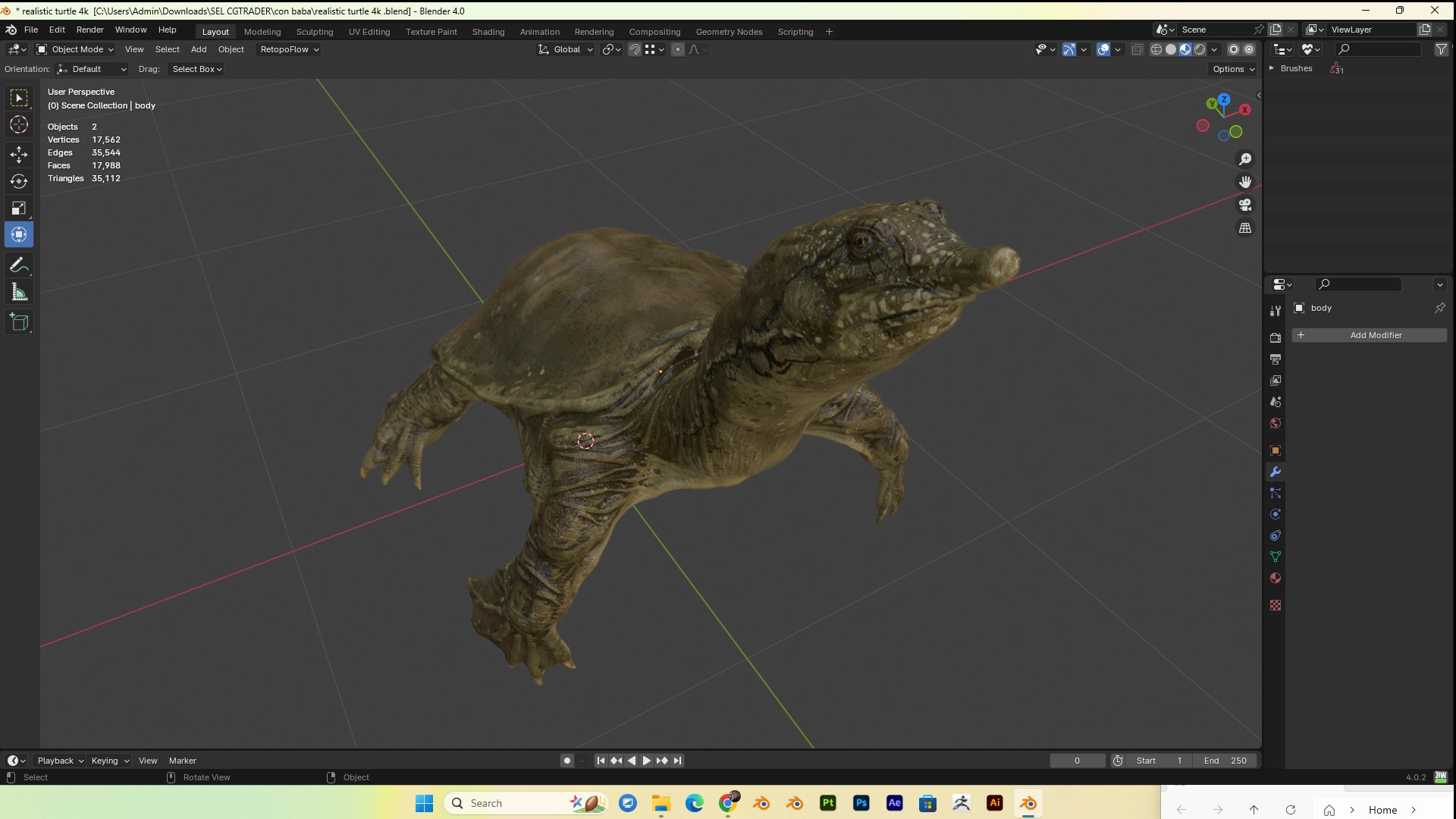Select the Select Box tool icon

click(19, 98)
